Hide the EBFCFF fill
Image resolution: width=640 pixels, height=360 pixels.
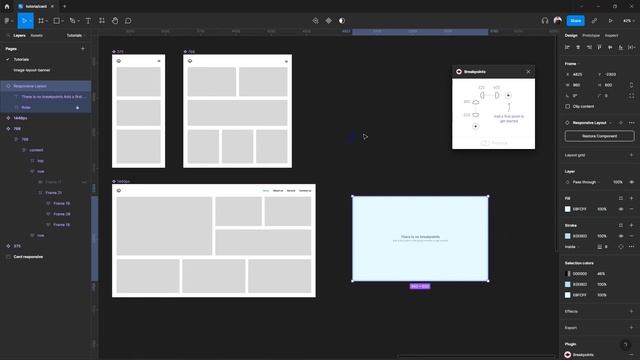(x=621, y=209)
